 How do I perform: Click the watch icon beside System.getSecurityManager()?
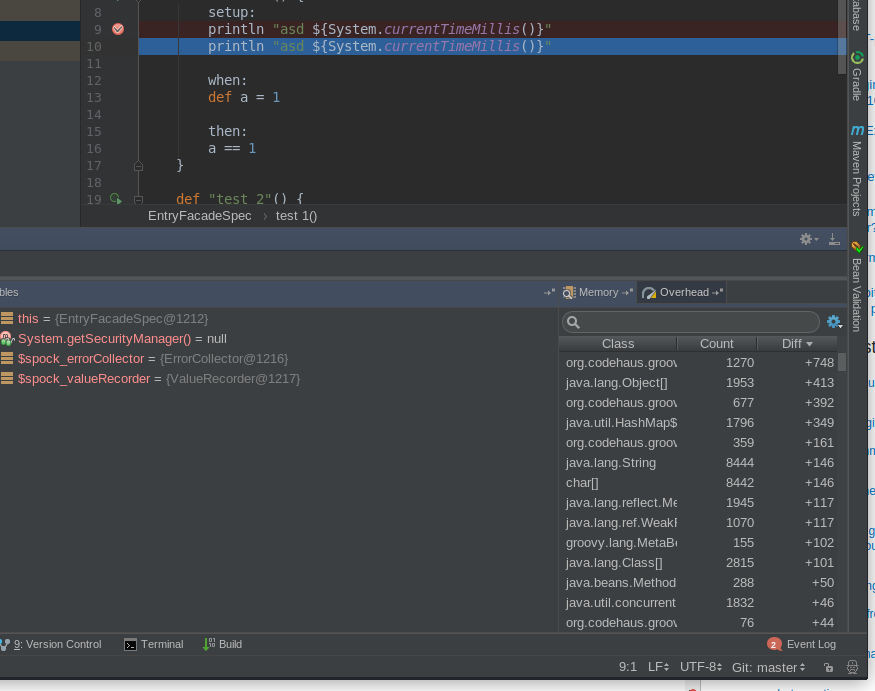(x=7, y=339)
